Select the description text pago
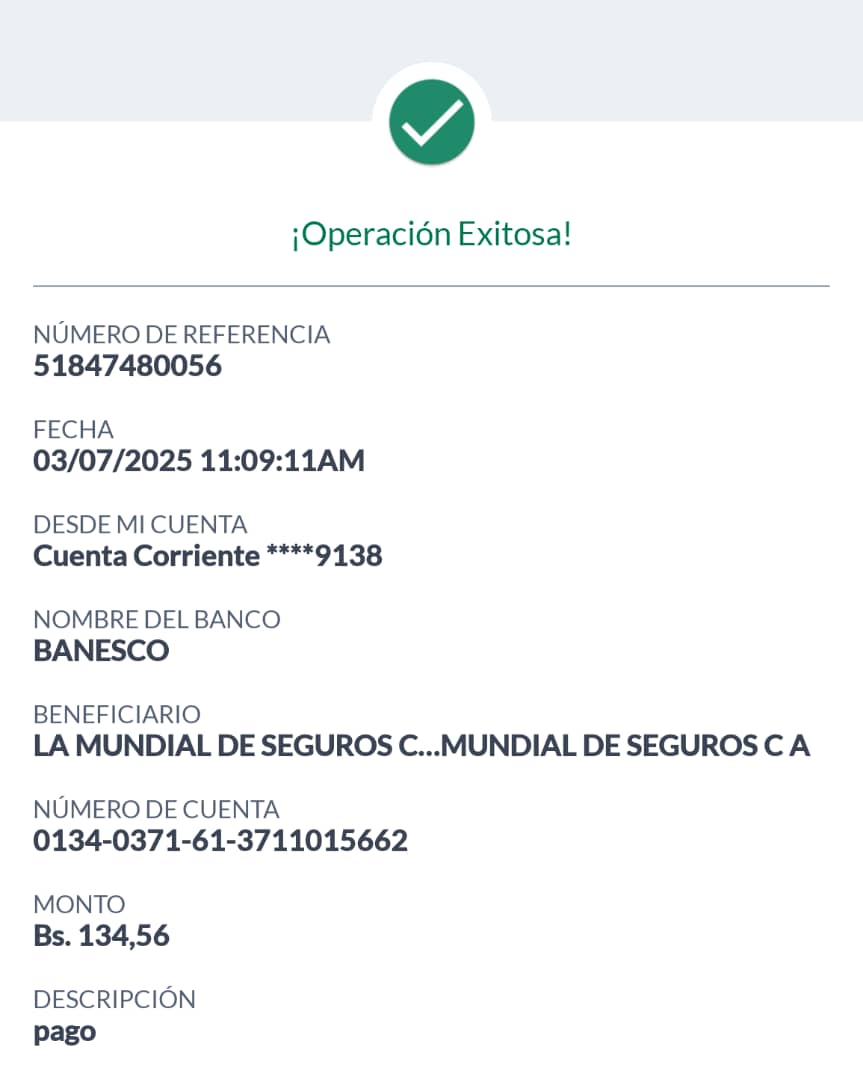 (x=65, y=1032)
